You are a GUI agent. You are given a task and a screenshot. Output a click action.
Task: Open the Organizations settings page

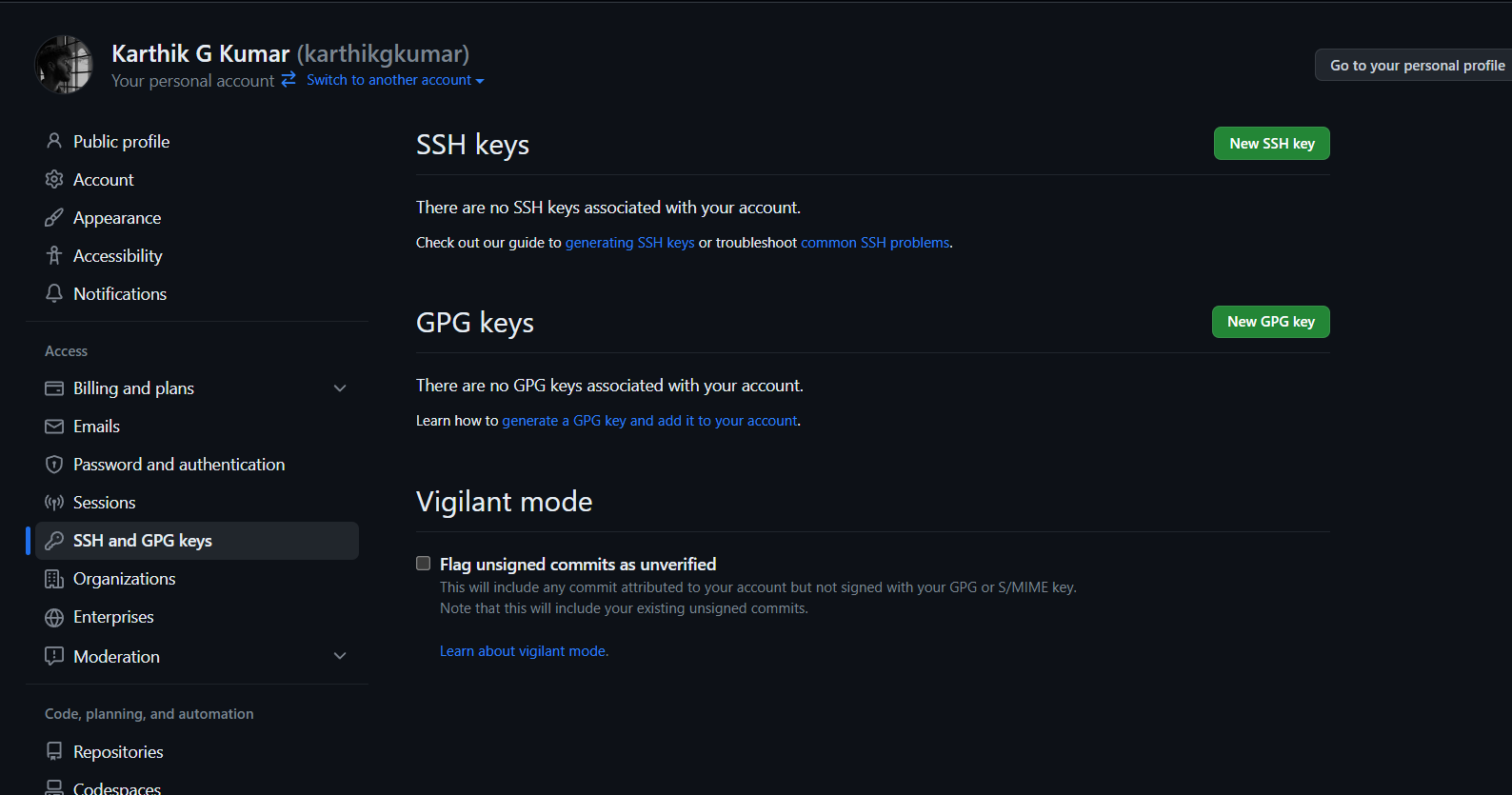click(x=124, y=579)
